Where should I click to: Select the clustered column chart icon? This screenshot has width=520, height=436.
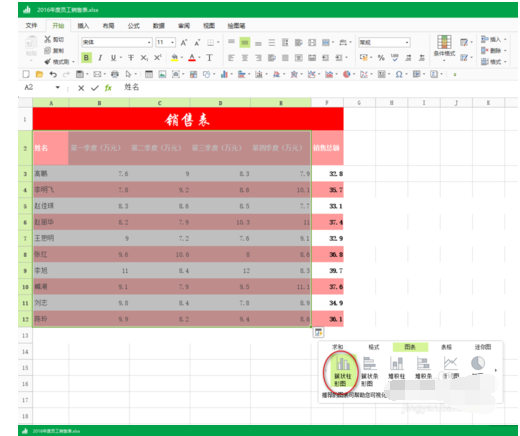[x=343, y=371]
